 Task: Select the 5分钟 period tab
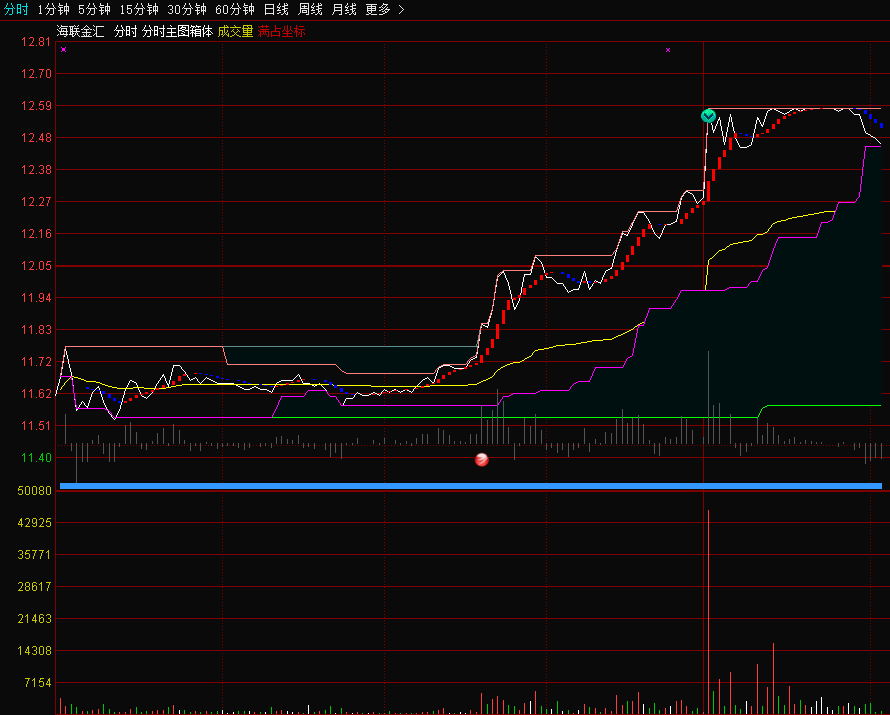click(x=94, y=10)
